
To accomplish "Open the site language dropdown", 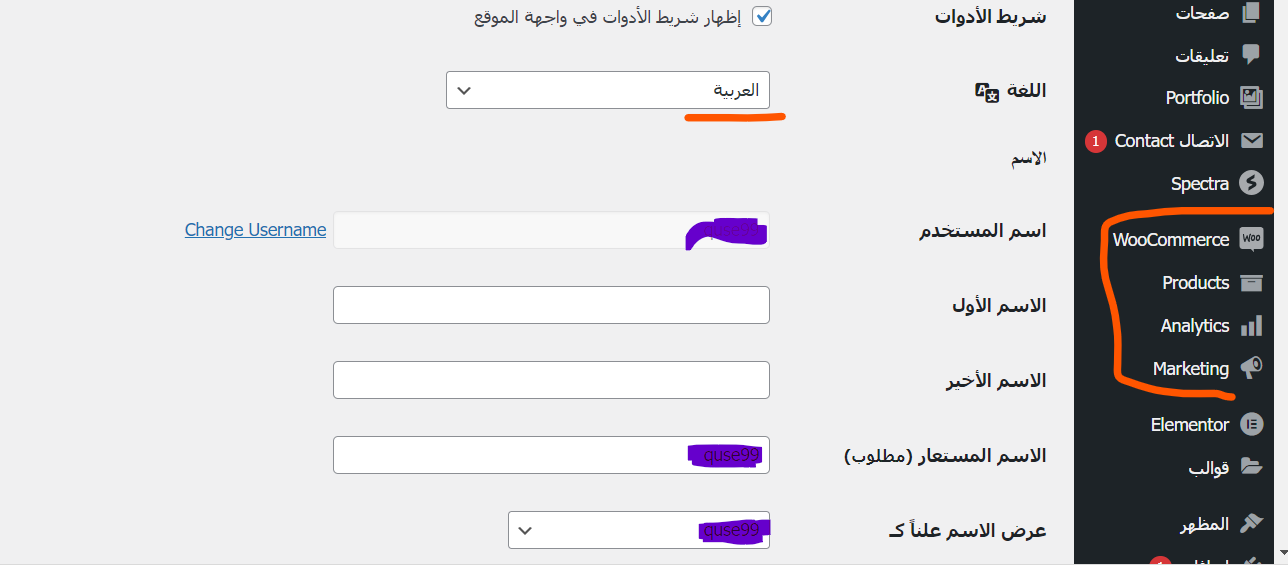I will pyautogui.click(x=608, y=90).
